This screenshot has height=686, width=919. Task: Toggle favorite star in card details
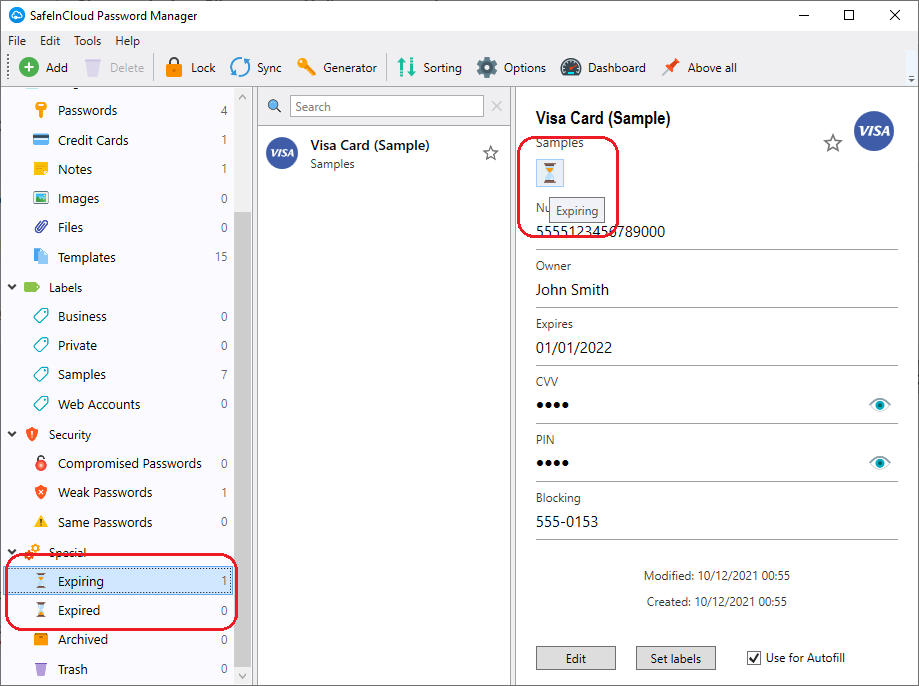click(832, 142)
